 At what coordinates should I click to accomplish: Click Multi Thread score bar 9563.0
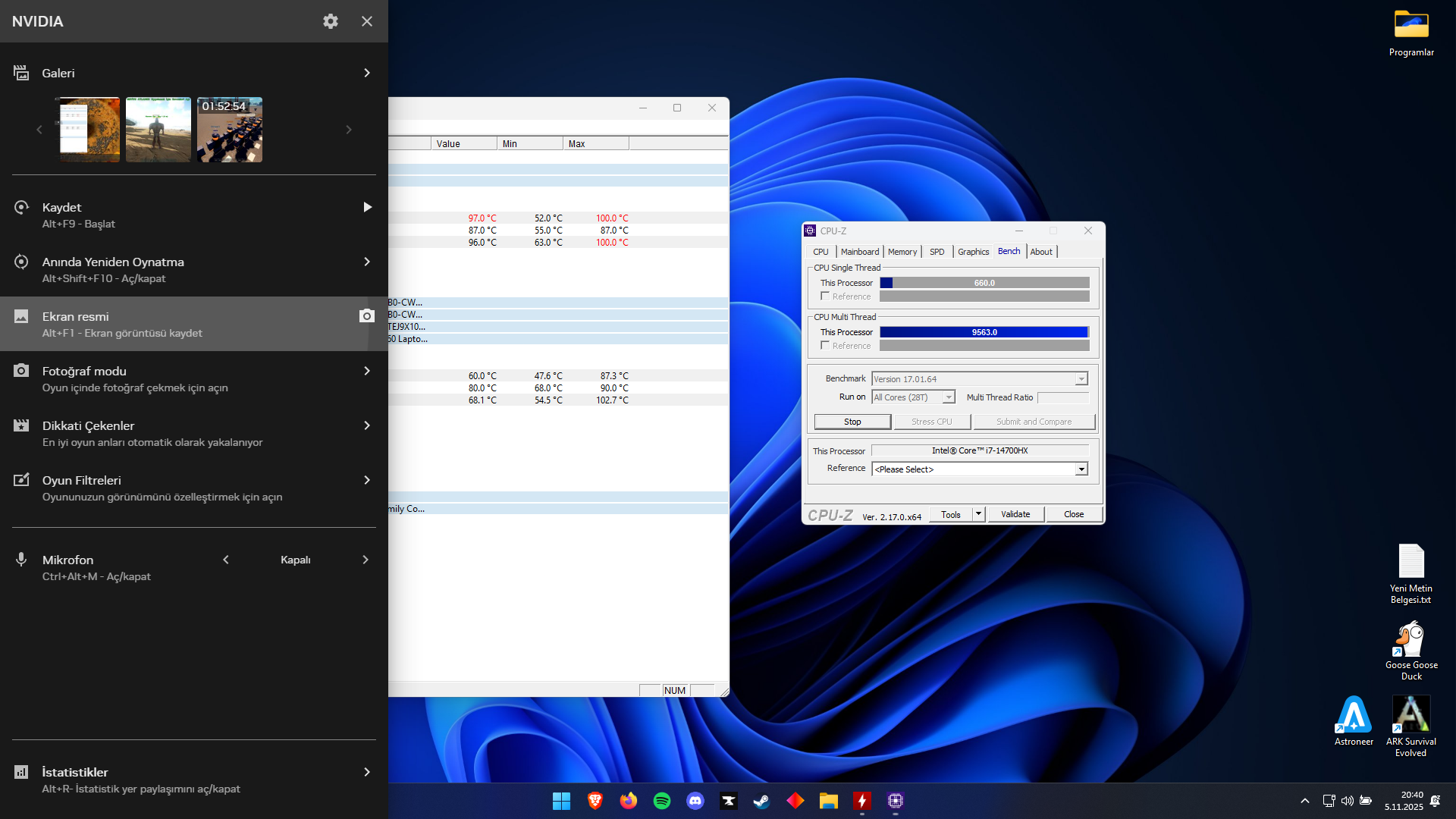pos(984,332)
